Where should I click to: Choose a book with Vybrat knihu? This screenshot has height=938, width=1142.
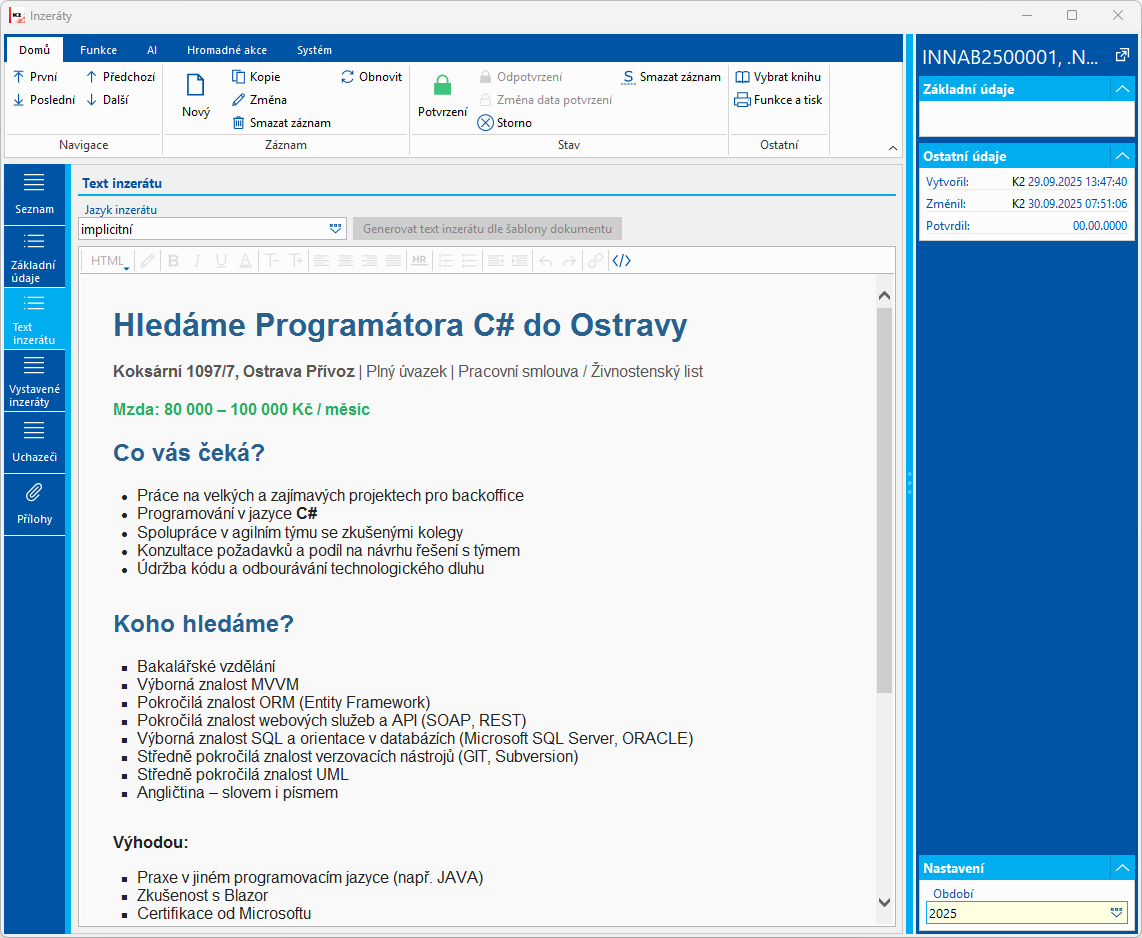[778, 76]
